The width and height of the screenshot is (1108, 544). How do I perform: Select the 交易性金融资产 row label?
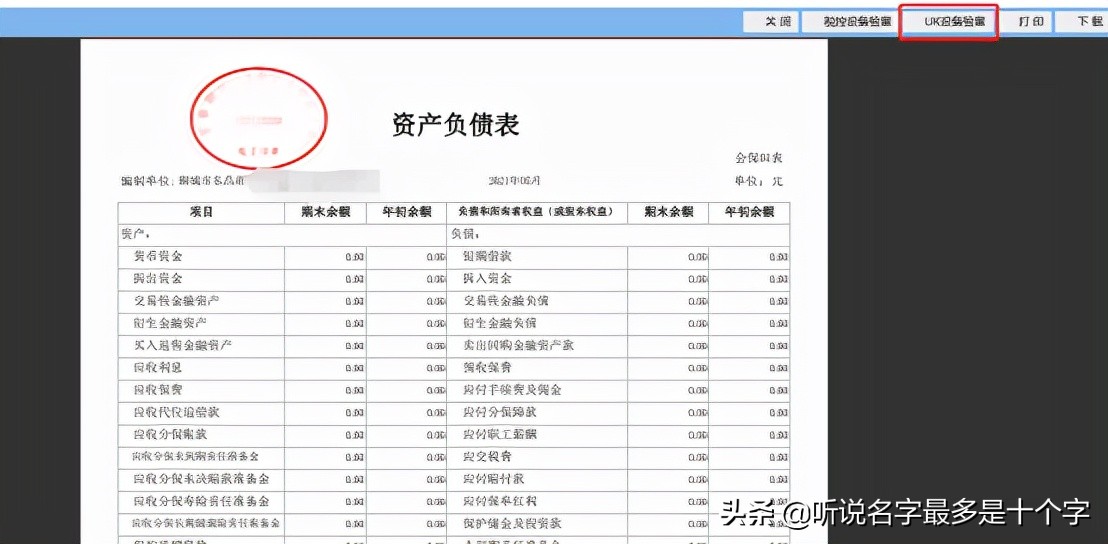[x=177, y=301]
